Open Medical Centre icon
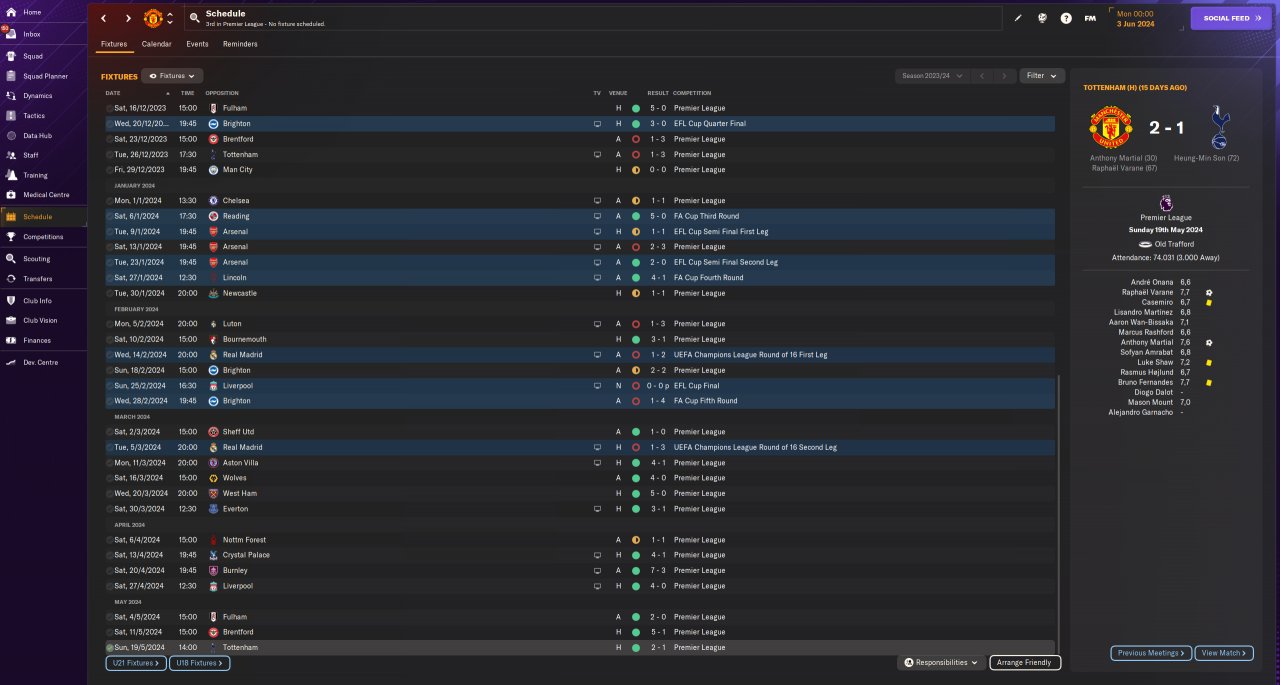The width and height of the screenshot is (1280, 685). click(11, 195)
